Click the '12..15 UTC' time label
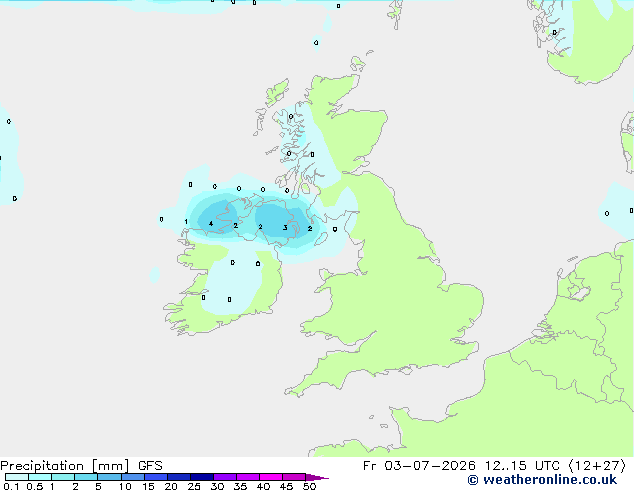This screenshot has width=634, height=490. pyautogui.click(x=522, y=466)
